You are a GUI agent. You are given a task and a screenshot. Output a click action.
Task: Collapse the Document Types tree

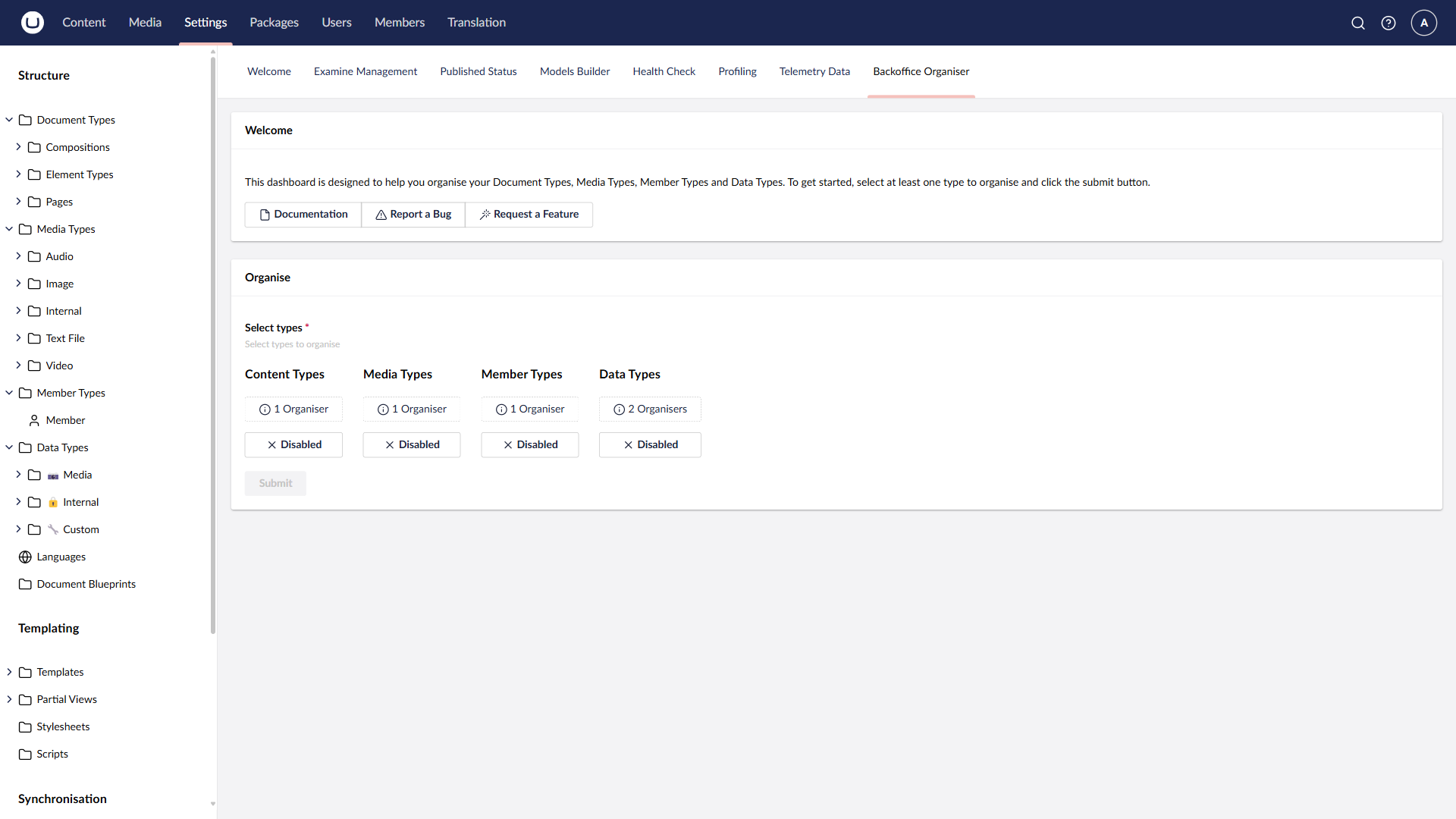[8, 120]
